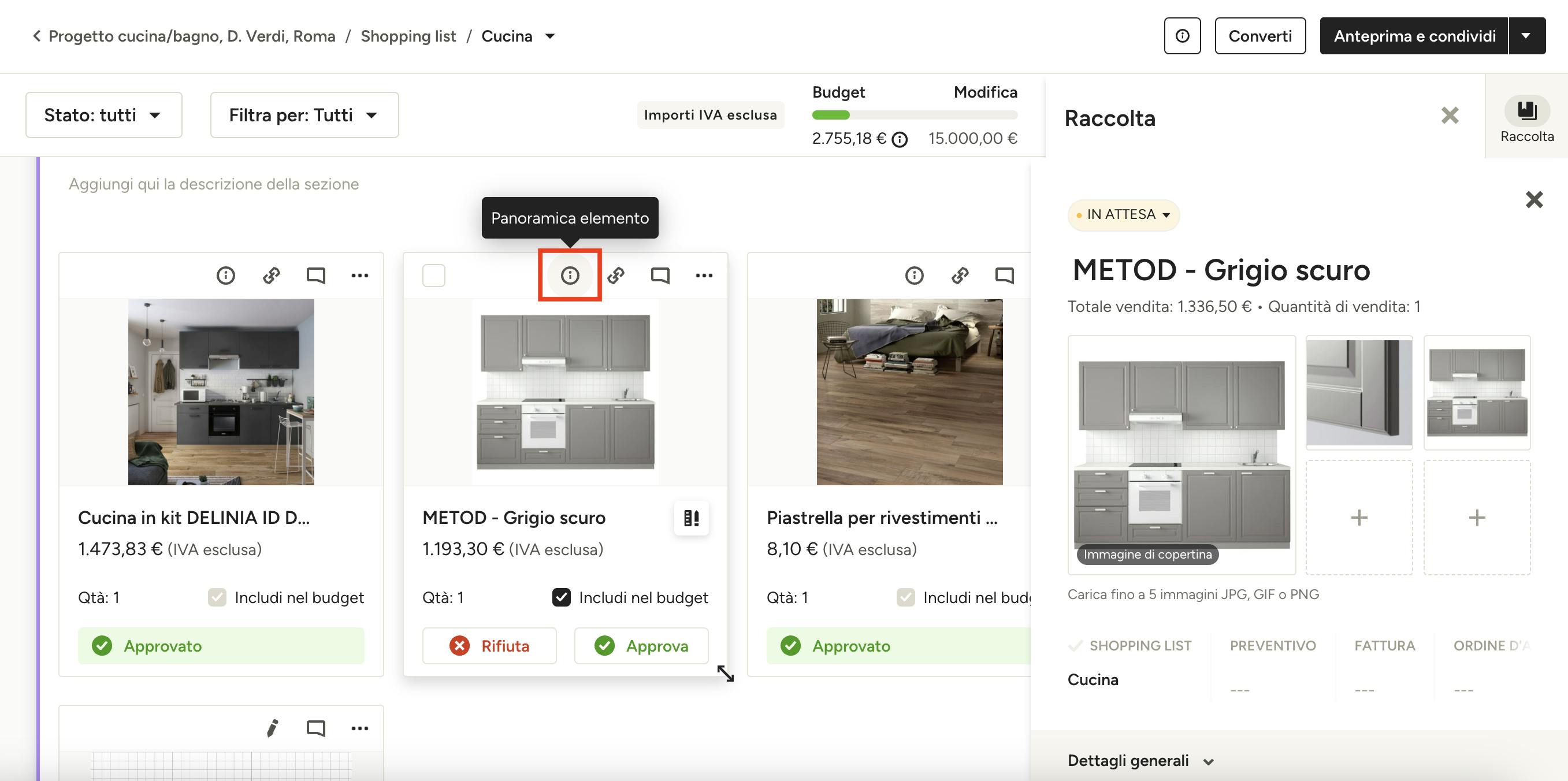Click Importi IVA esclusa label
The height and width of the screenshot is (781, 1568).
tap(711, 115)
